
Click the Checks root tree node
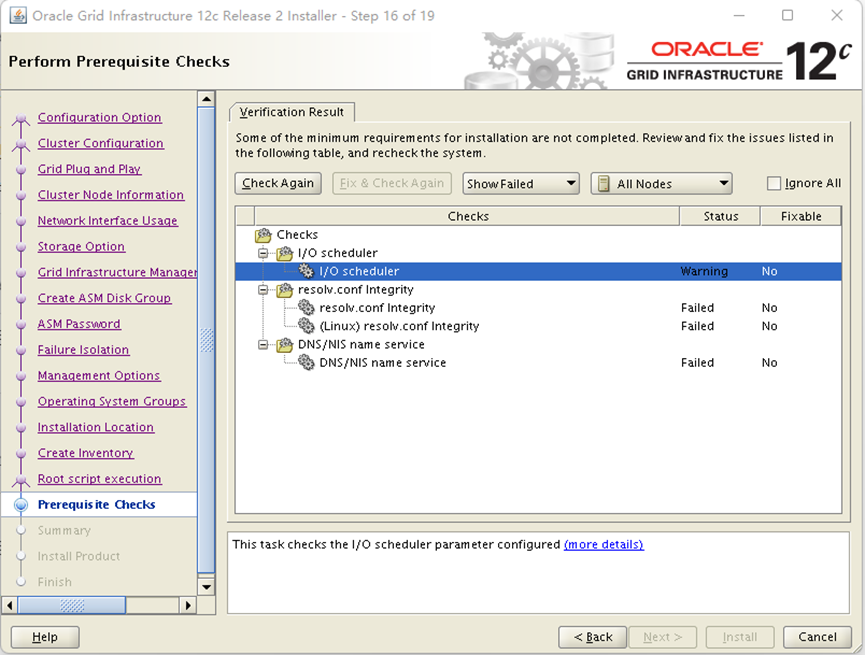click(x=297, y=235)
